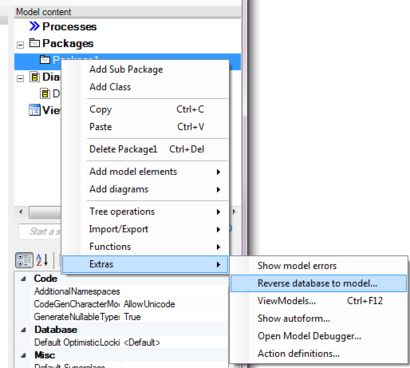Select the Default OptimisticLocking property name

click(77, 342)
